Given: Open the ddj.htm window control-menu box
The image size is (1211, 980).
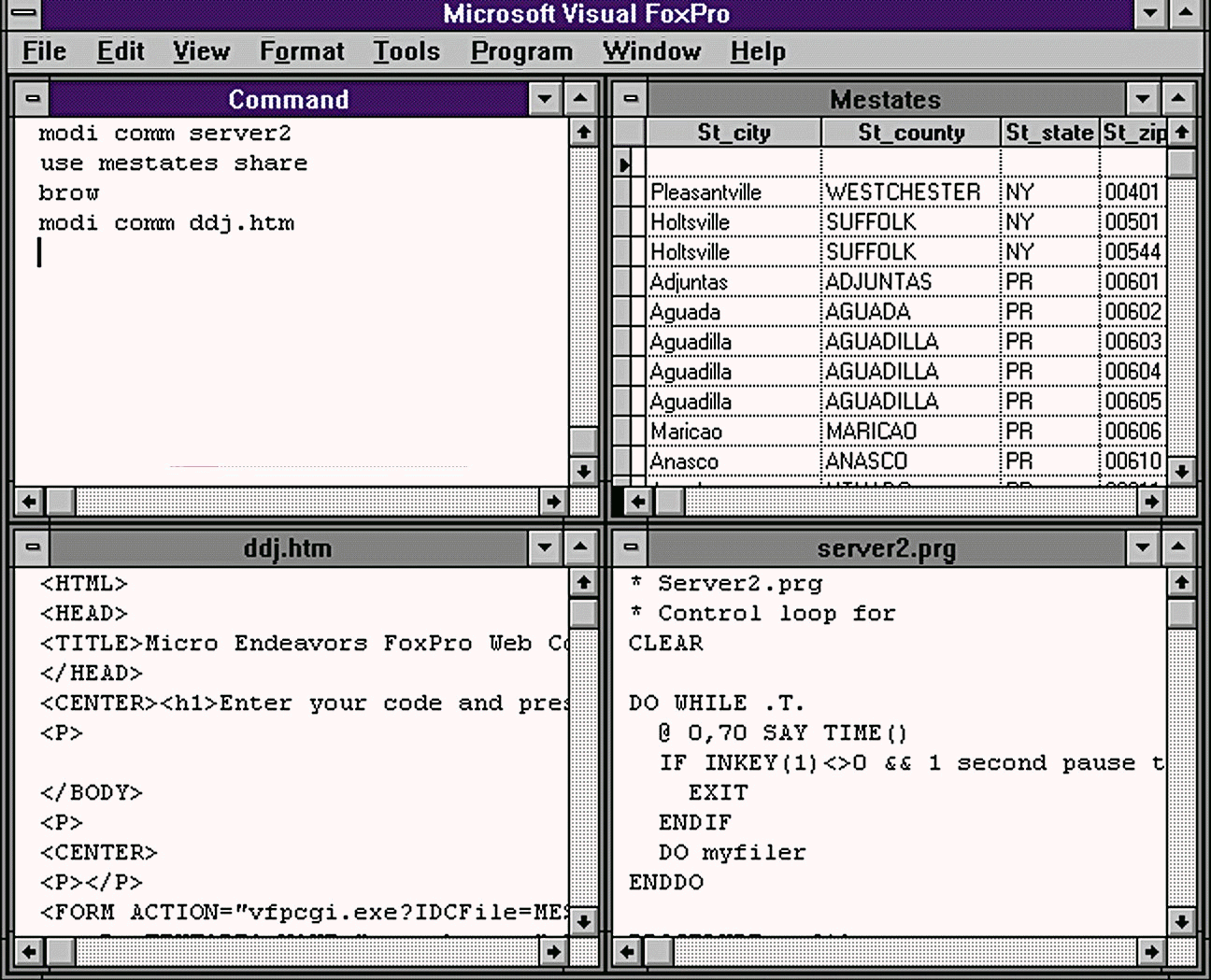Looking at the screenshot, I should click(x=32, y=547).
